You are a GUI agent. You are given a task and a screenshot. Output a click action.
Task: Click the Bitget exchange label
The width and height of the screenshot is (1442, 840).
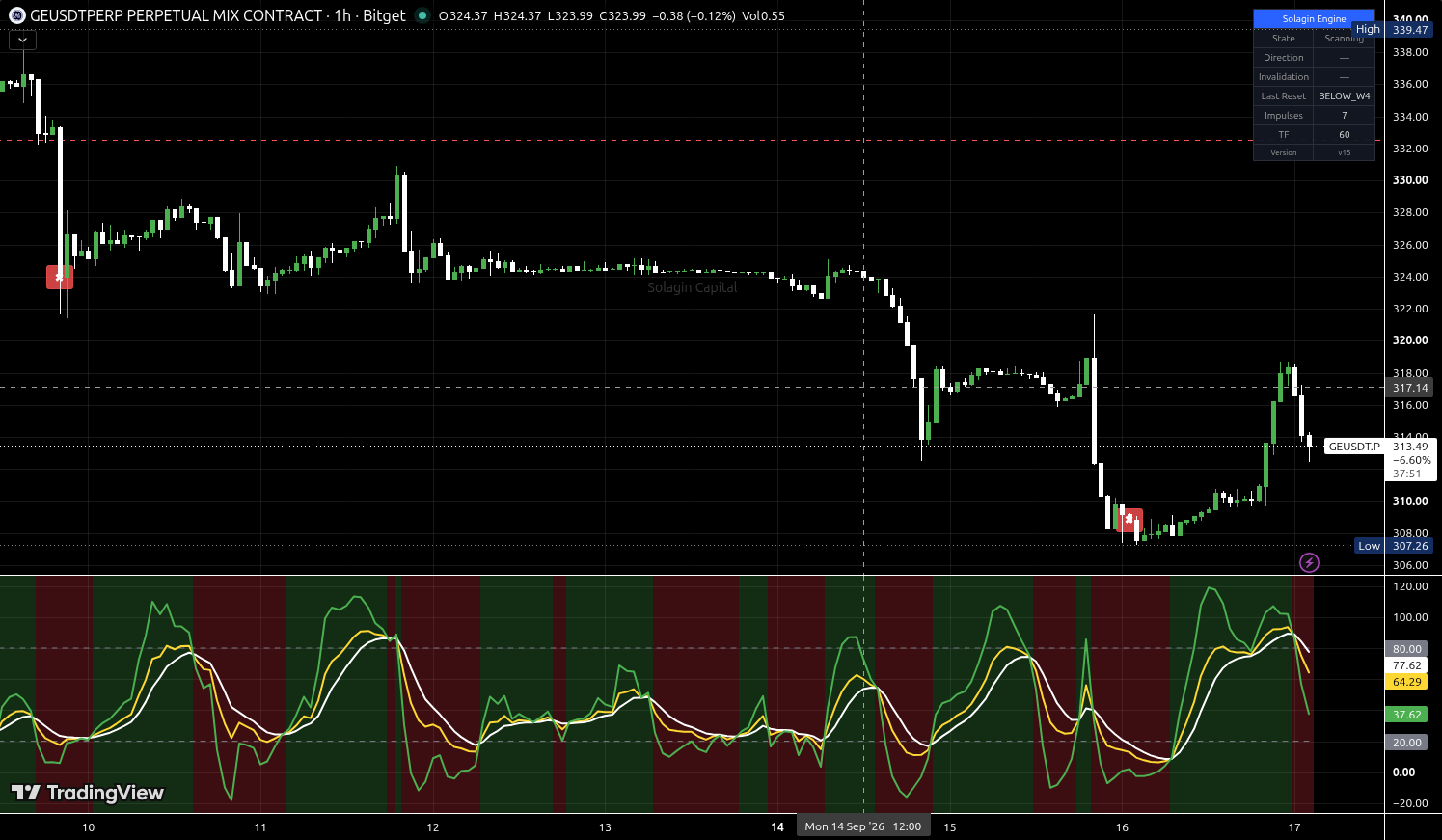pyautogui.click(x=384, y=15)
